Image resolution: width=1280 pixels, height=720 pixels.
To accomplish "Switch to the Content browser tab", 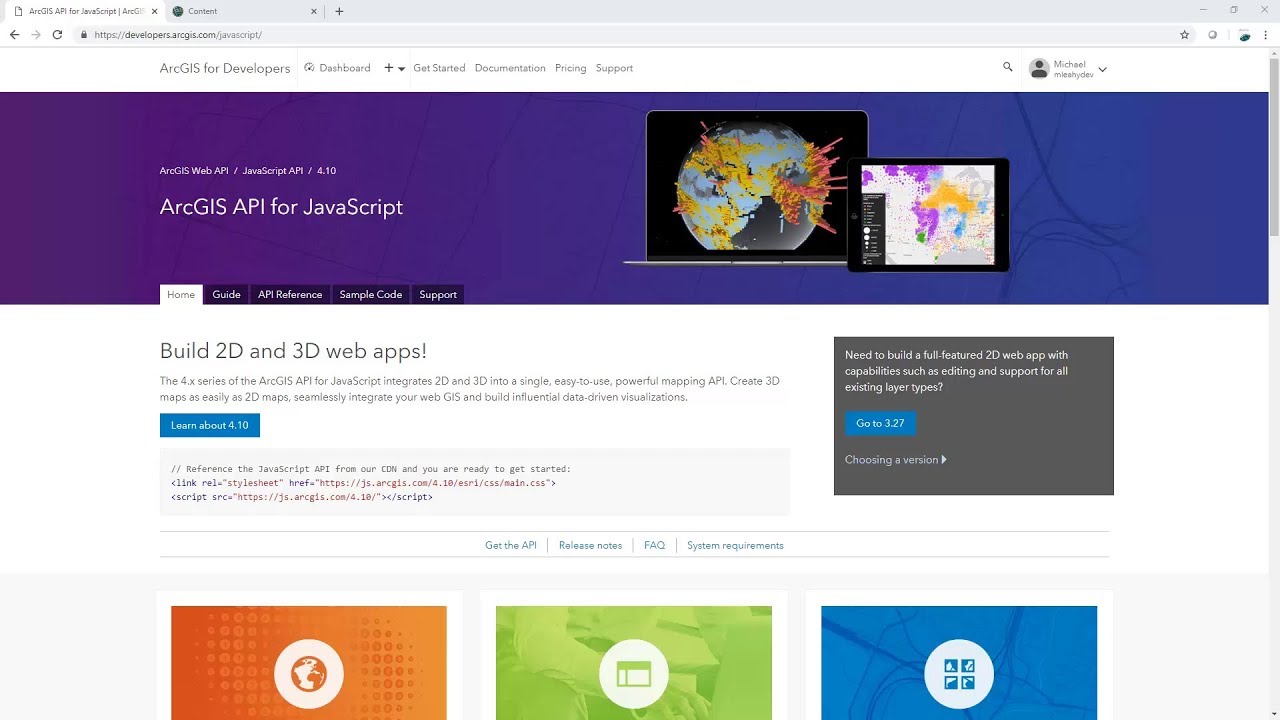I will point(245,11).
